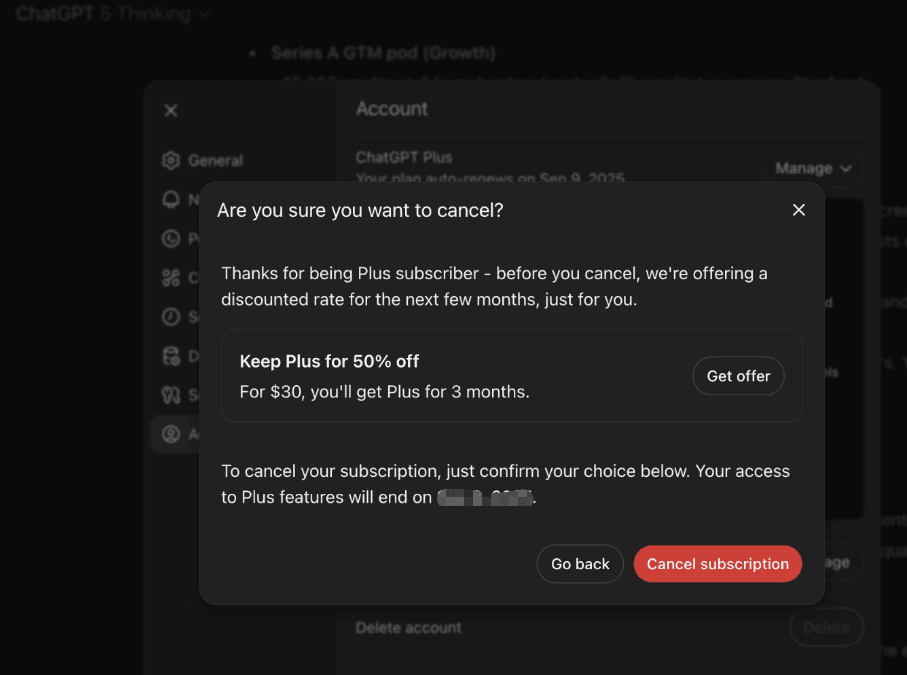The height and width of the screenshot is (675, 907).
Task: Click Get offer to keep Plus
Action: tap(738, 376)
